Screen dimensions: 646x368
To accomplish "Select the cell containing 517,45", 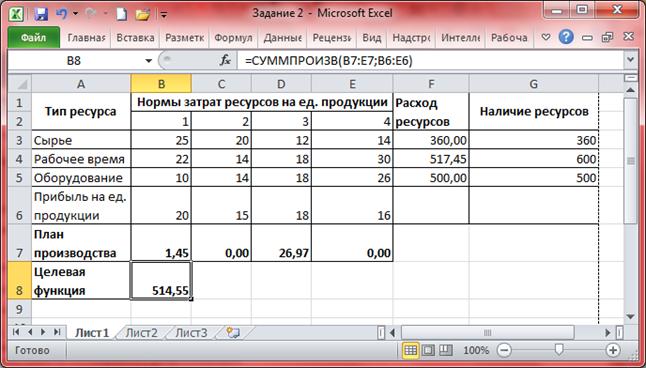I will coord(431,159).
